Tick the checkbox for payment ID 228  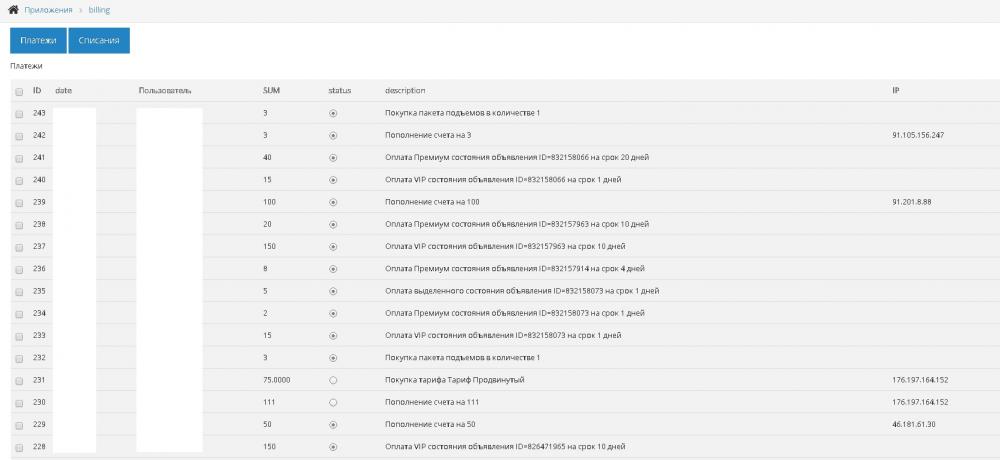19,446
